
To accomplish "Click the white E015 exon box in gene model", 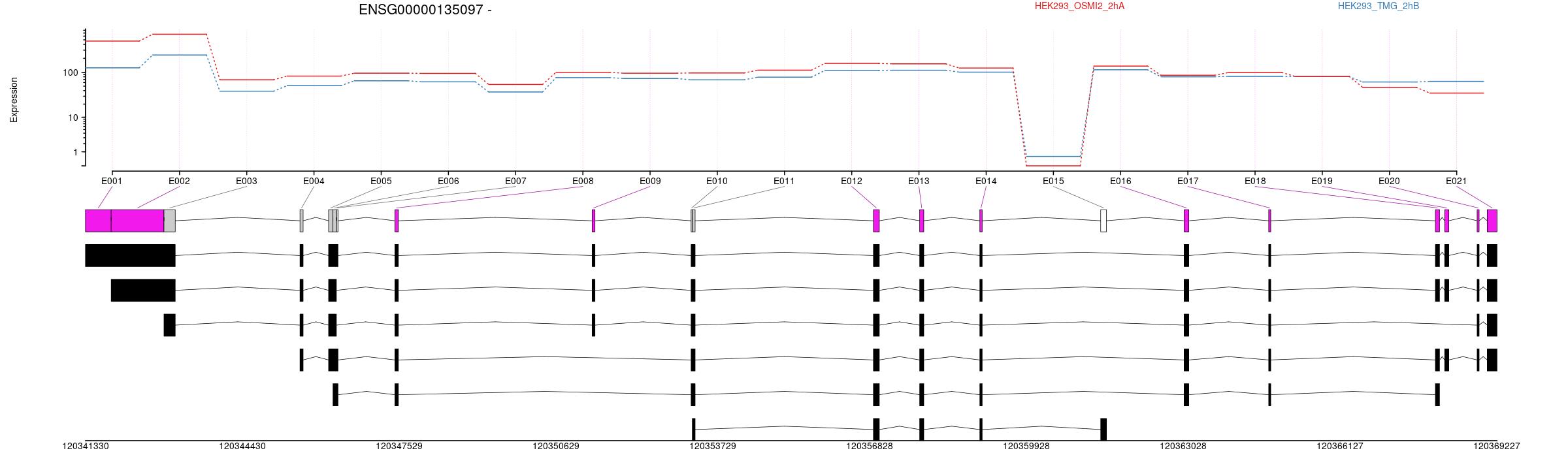I will pos(1103,221).
